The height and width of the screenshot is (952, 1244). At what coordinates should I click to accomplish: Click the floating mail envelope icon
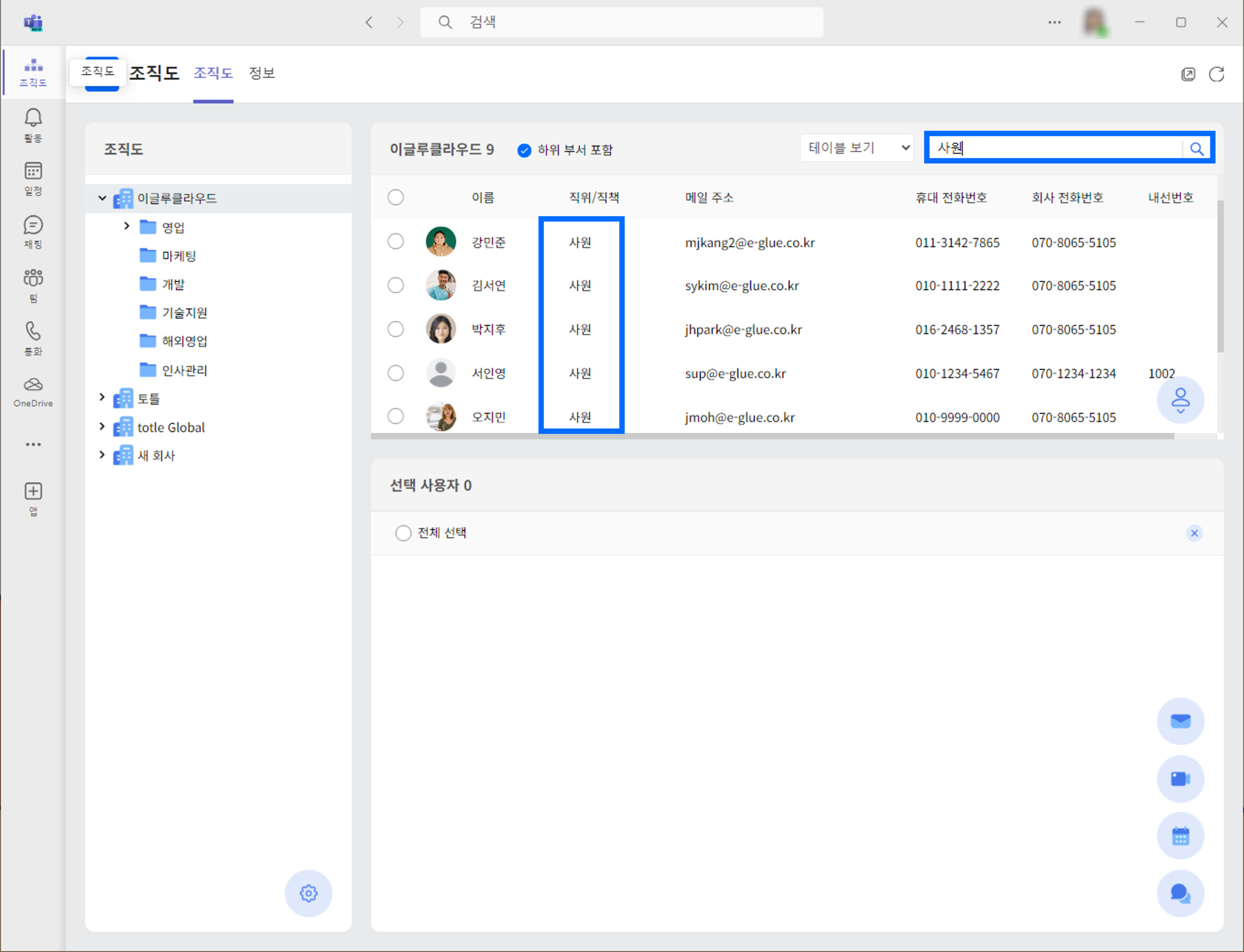point(1180,721)
